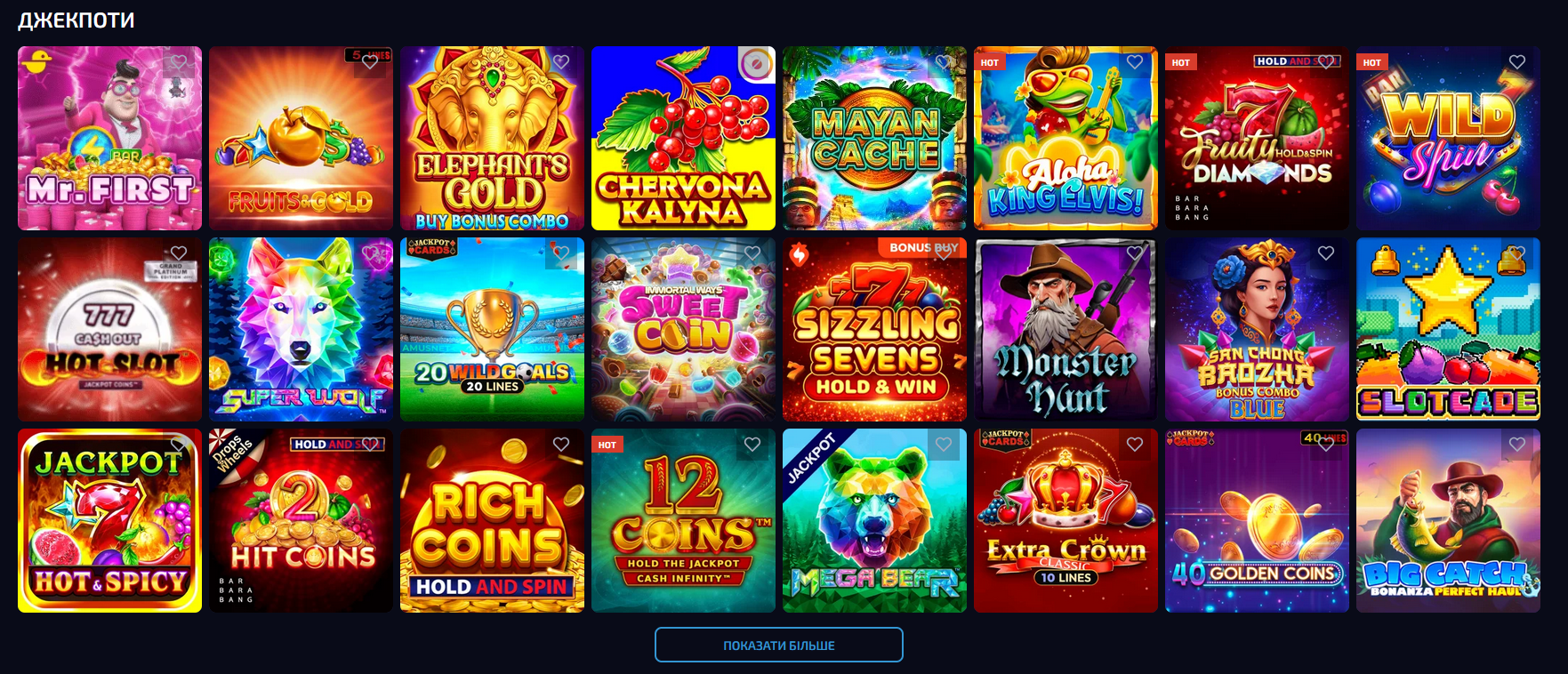
Task: Click heart icon on Big Catch tile
Action: click(1517, 445)
